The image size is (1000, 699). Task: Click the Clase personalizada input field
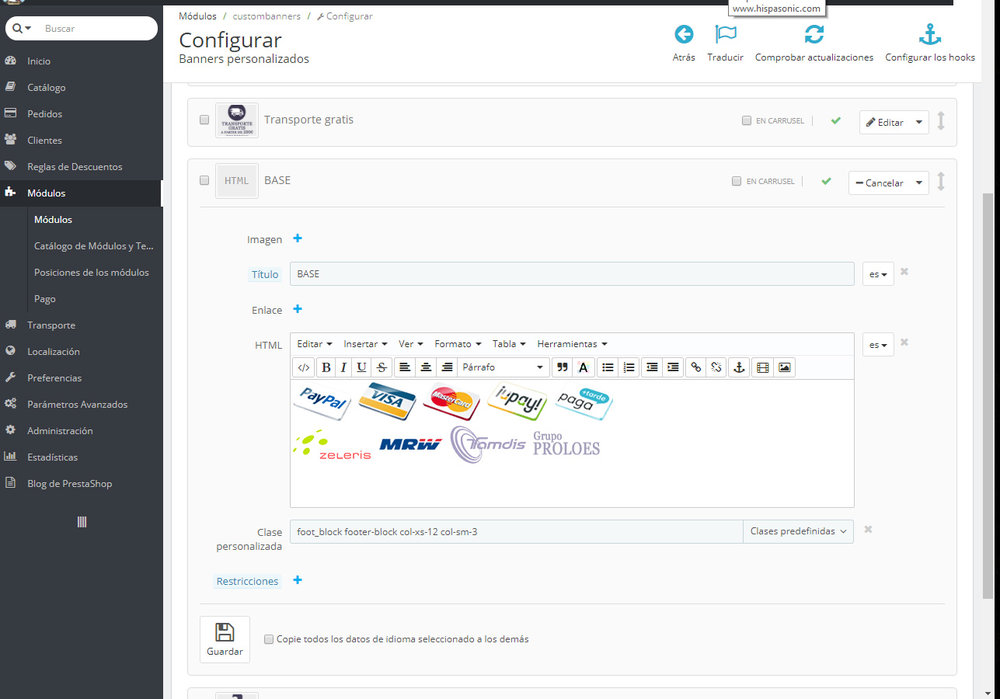517,531
